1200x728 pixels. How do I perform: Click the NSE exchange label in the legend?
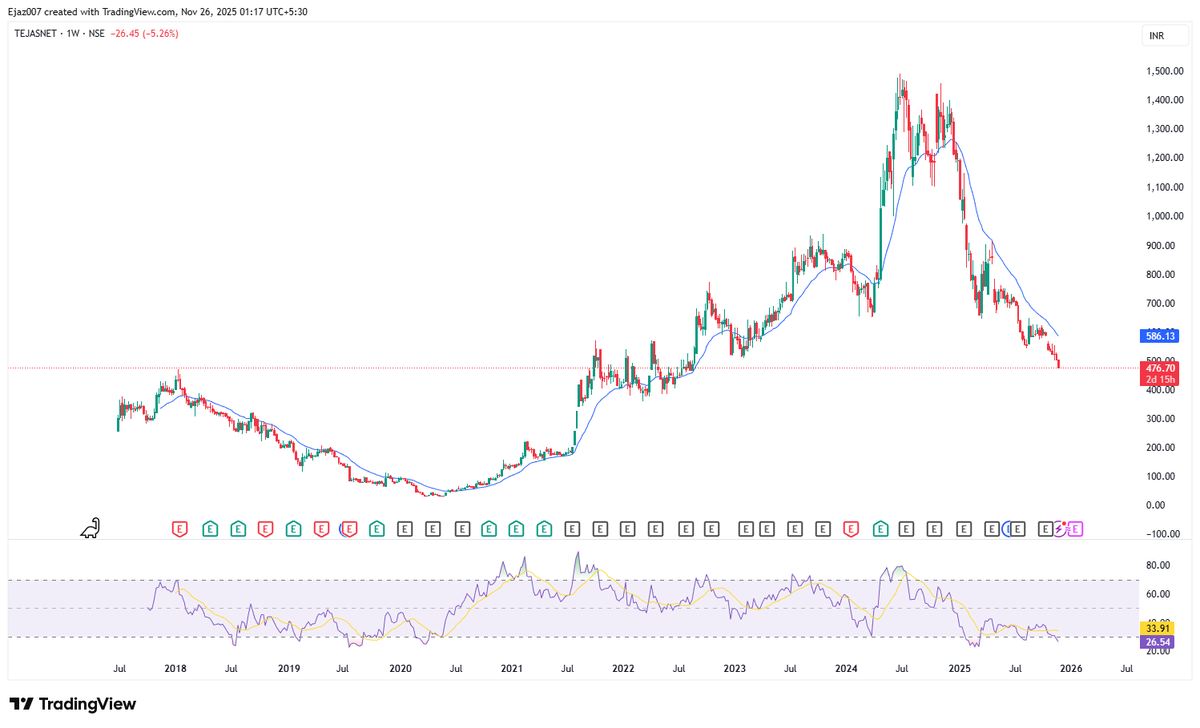tap(96, 35)
